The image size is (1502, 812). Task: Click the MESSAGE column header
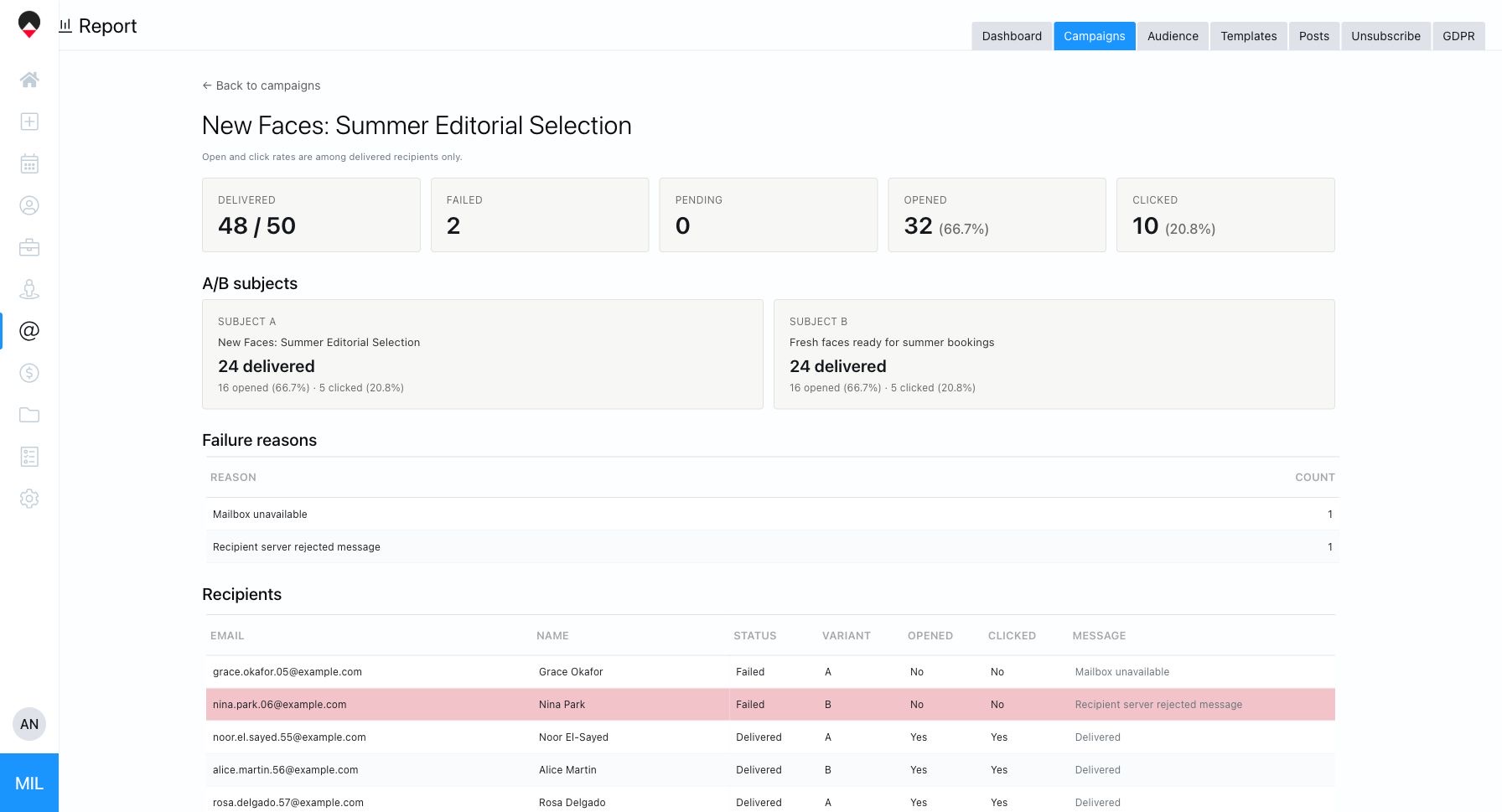point(1099,636)
